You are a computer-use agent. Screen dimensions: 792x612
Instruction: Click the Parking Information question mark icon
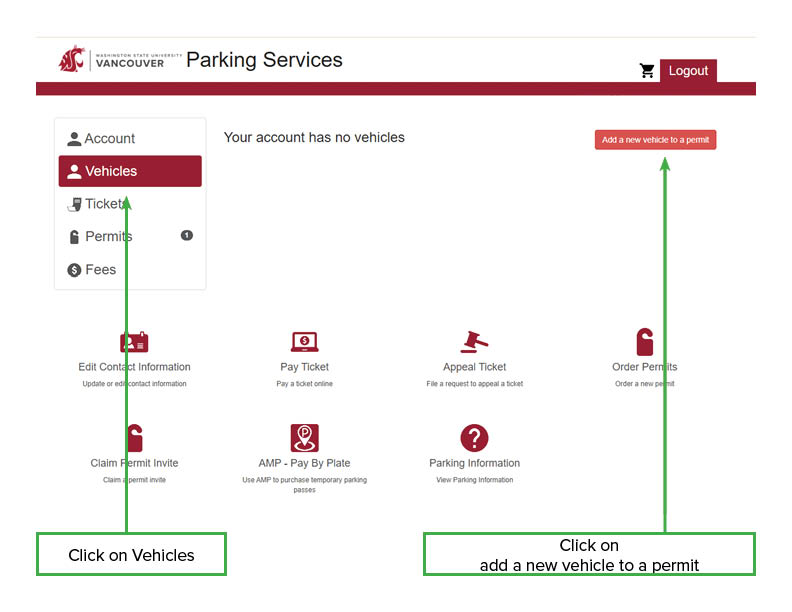pos(474,438)
